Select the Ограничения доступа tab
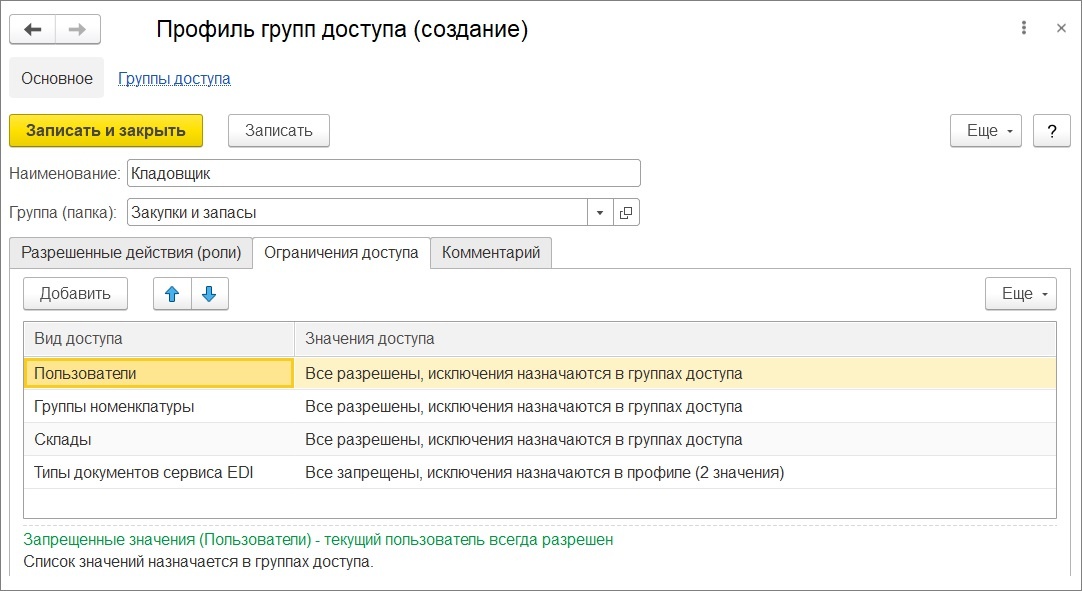The width and height of the screenshot is (1082, 591). tap(341, 253)
